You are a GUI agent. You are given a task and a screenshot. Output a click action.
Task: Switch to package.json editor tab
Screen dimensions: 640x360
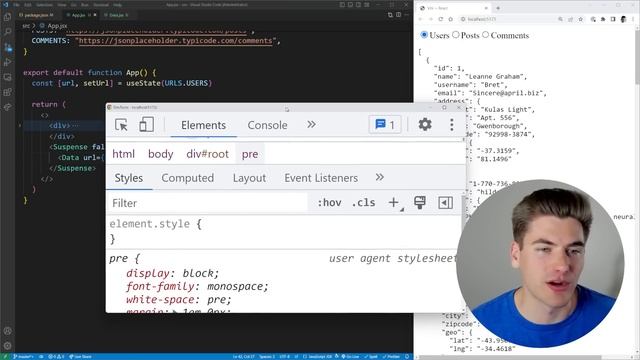[38, 15]
